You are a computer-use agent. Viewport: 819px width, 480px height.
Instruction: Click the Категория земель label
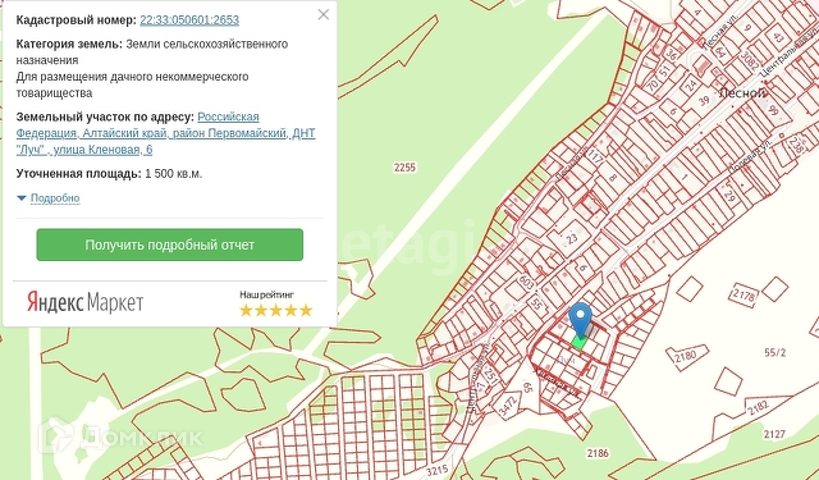(69, 44)
